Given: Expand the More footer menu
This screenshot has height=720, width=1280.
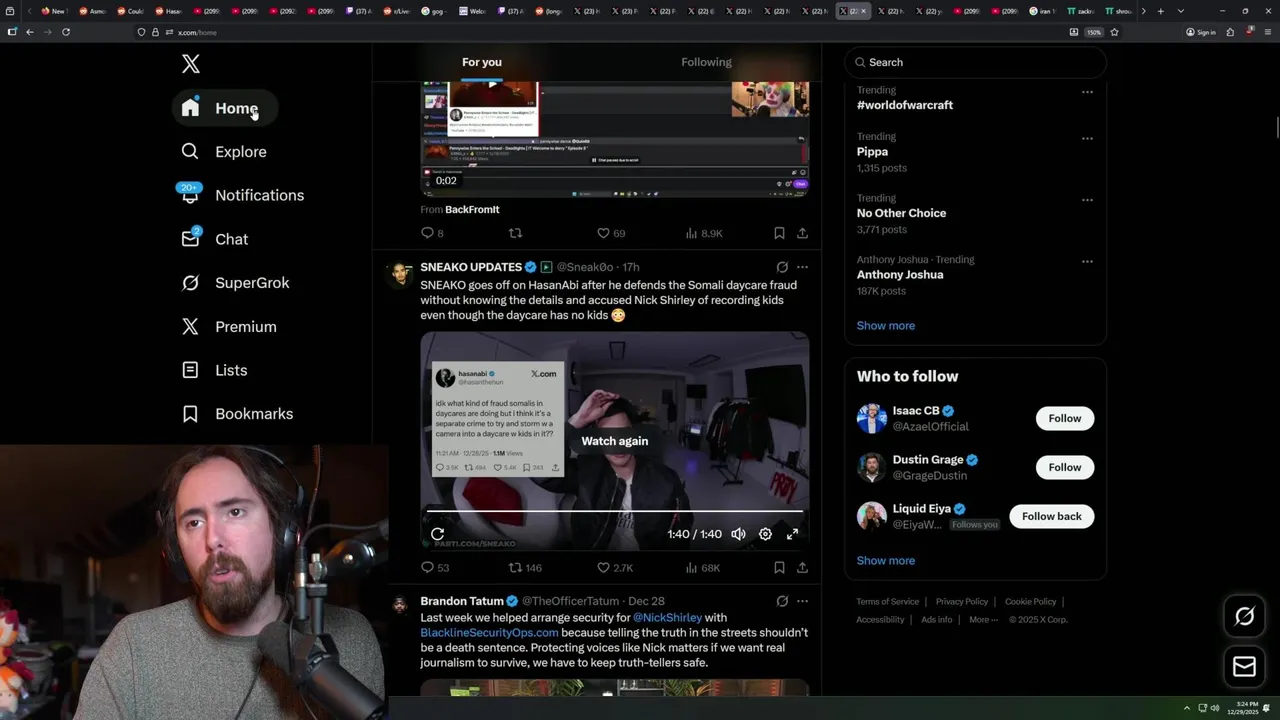Looking at the screenshot, I should pos(982,620).
